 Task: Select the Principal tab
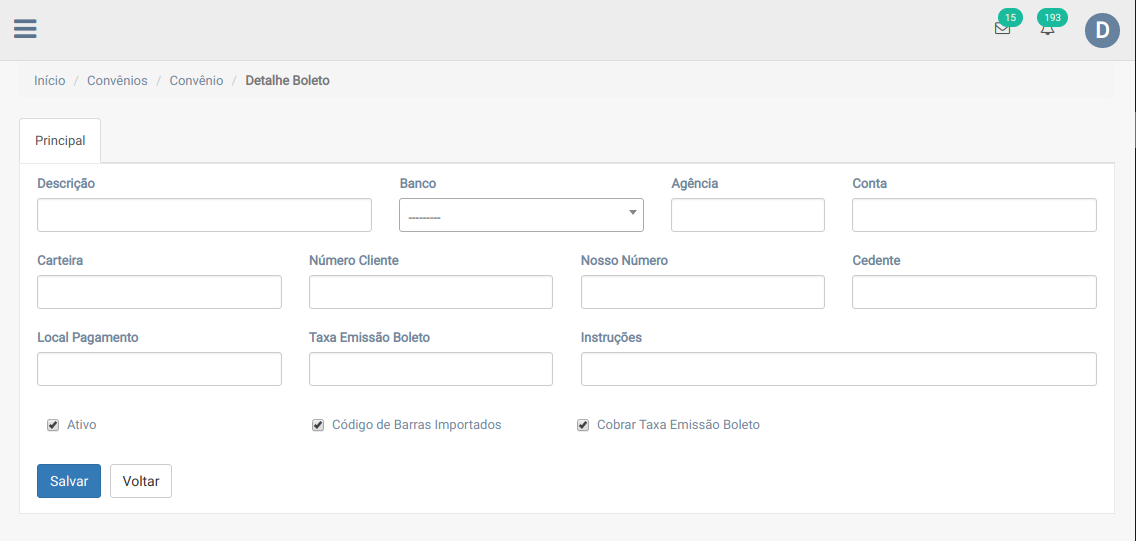pos(60,141)
